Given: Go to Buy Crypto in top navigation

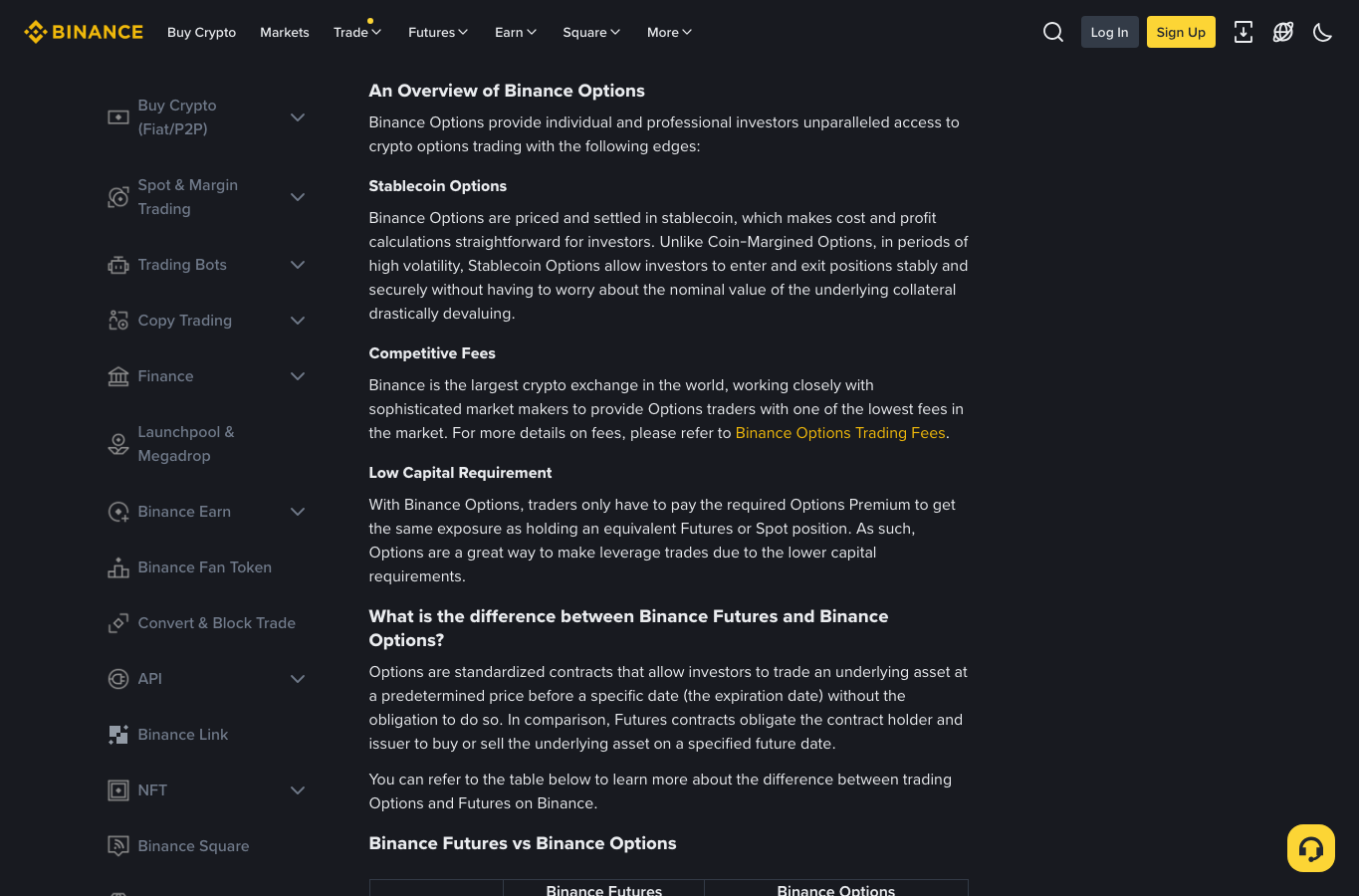Looking at the screenshot, I should click(x=201, y=32).
